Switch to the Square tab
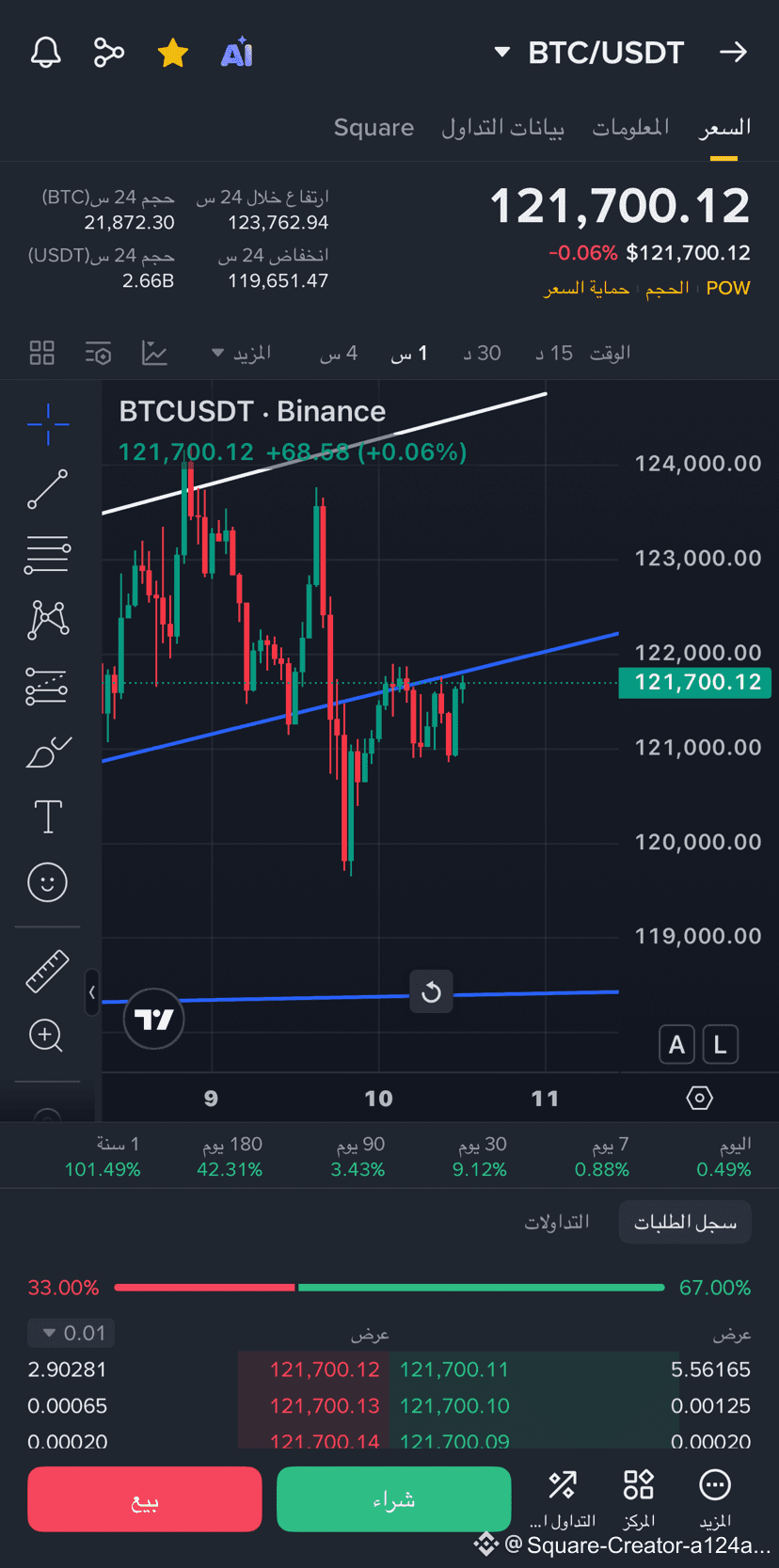Image resolution: width=779 pixels, height=1568 pixels. tap(374, 127)
